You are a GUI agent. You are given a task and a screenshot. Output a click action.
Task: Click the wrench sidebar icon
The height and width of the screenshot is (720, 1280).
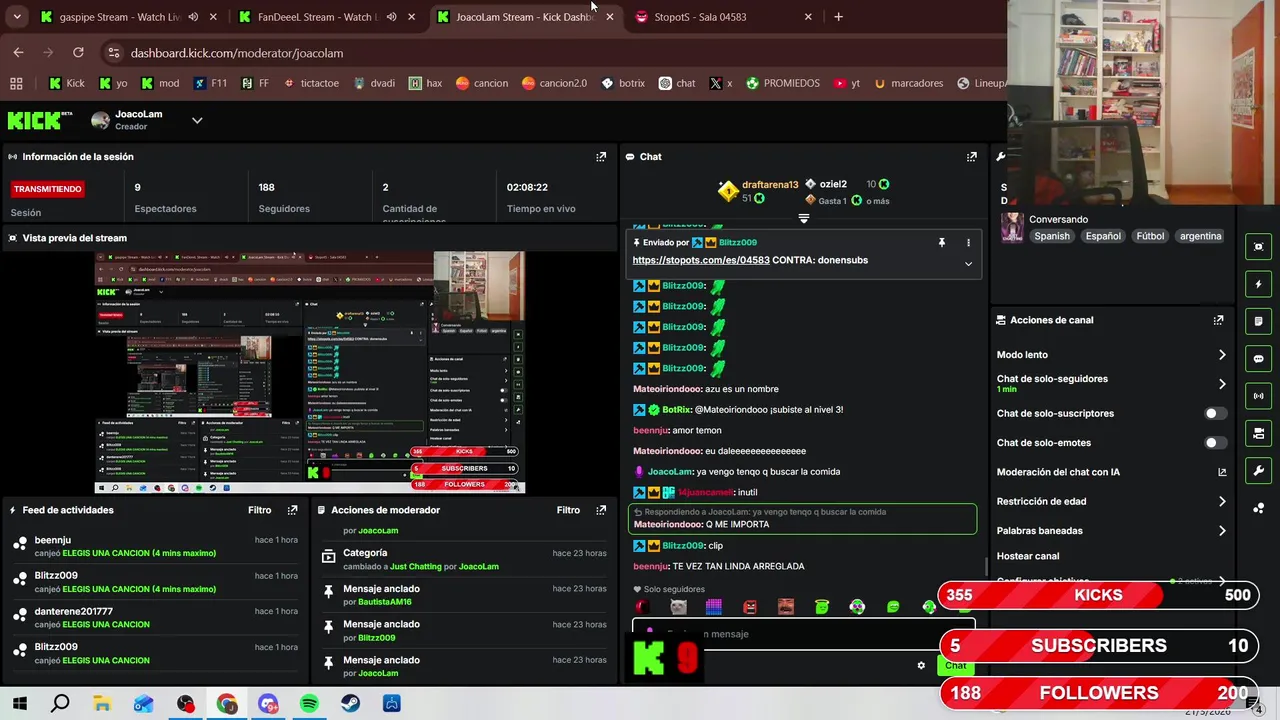1258,471
